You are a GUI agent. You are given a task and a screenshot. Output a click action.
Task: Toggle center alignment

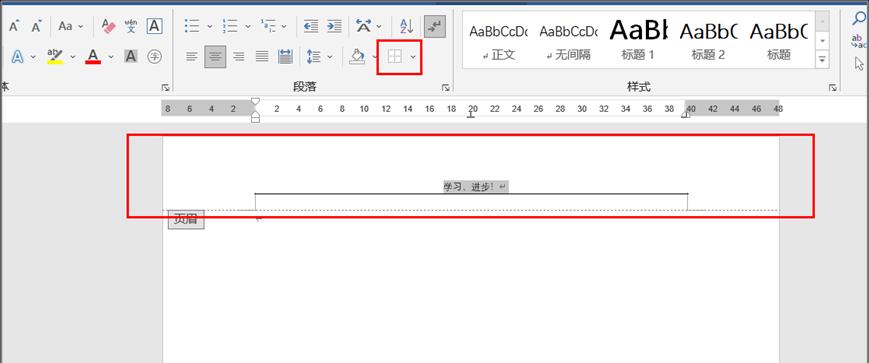click(x=215, y=57)
